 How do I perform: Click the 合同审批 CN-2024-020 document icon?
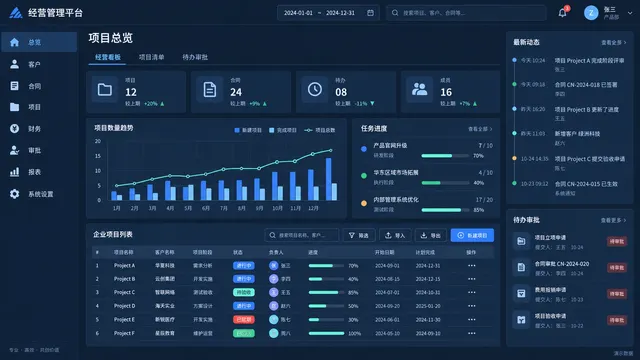point(521,267)
